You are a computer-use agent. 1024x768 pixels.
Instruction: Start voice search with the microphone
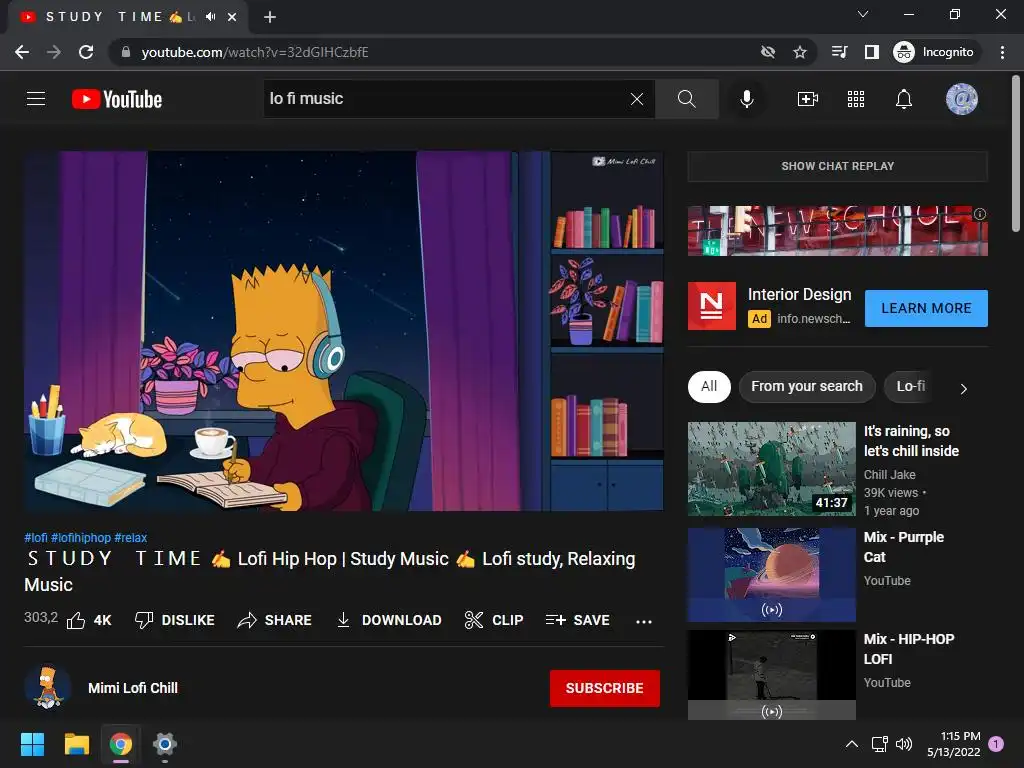tap(746, 99)
